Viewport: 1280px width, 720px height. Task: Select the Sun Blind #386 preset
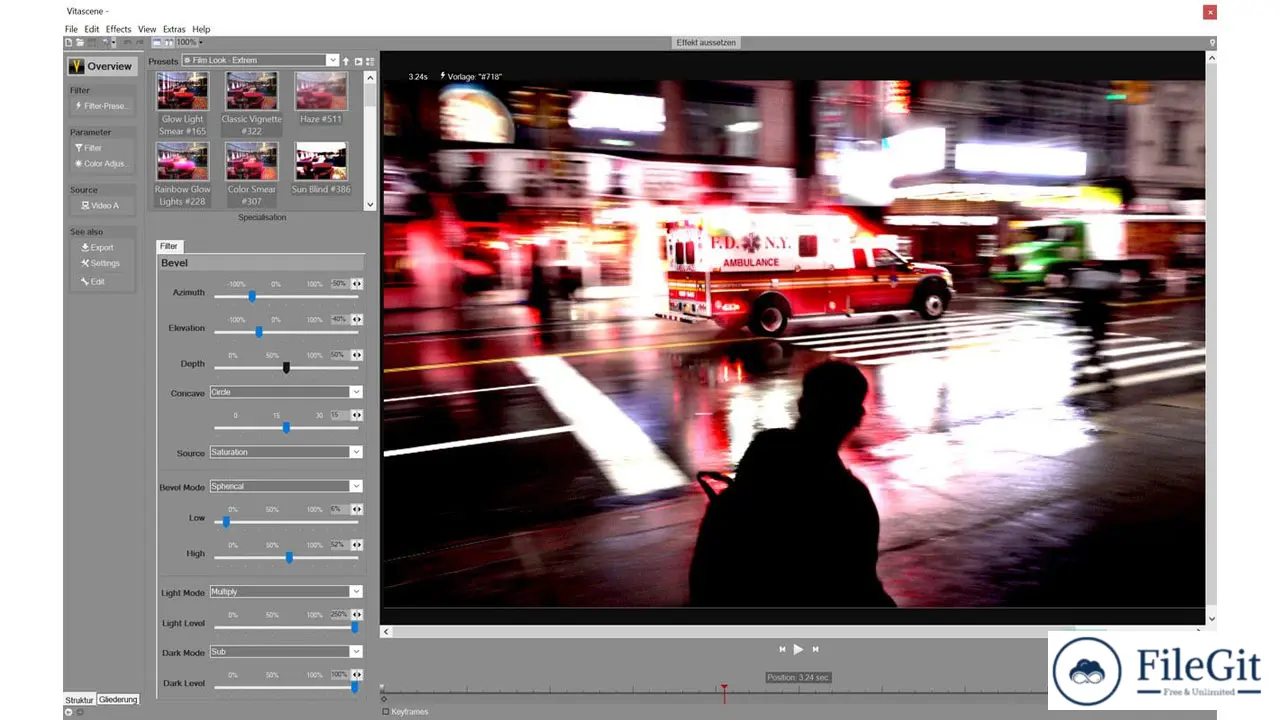click(321, 168)
